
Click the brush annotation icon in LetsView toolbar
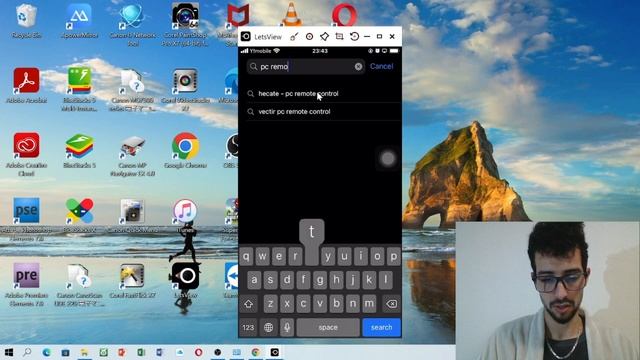[x=294, y=37]
